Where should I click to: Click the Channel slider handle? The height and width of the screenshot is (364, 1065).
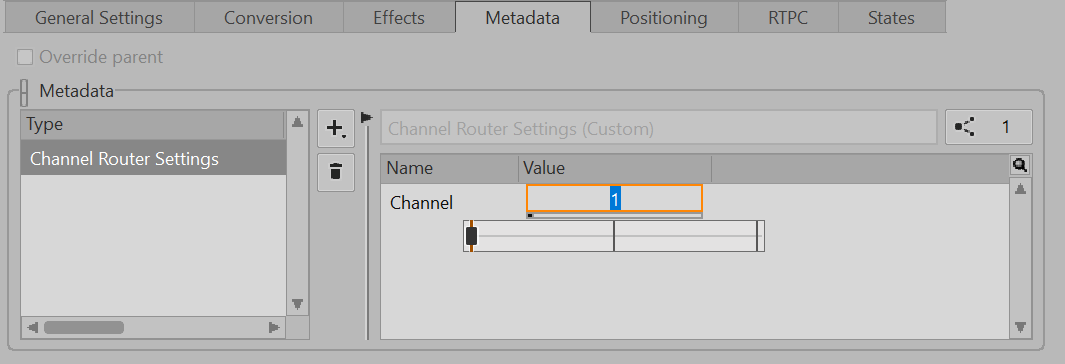471,236
